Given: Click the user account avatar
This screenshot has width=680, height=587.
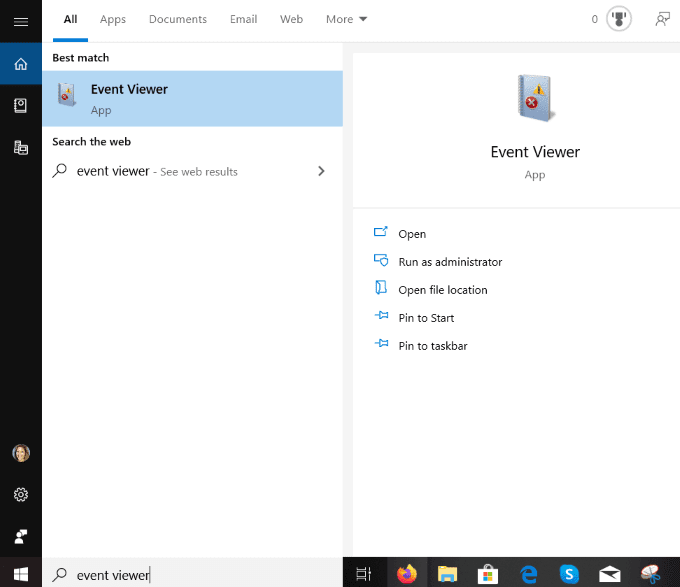Looking at the screenshot, I should coord(20,453).
